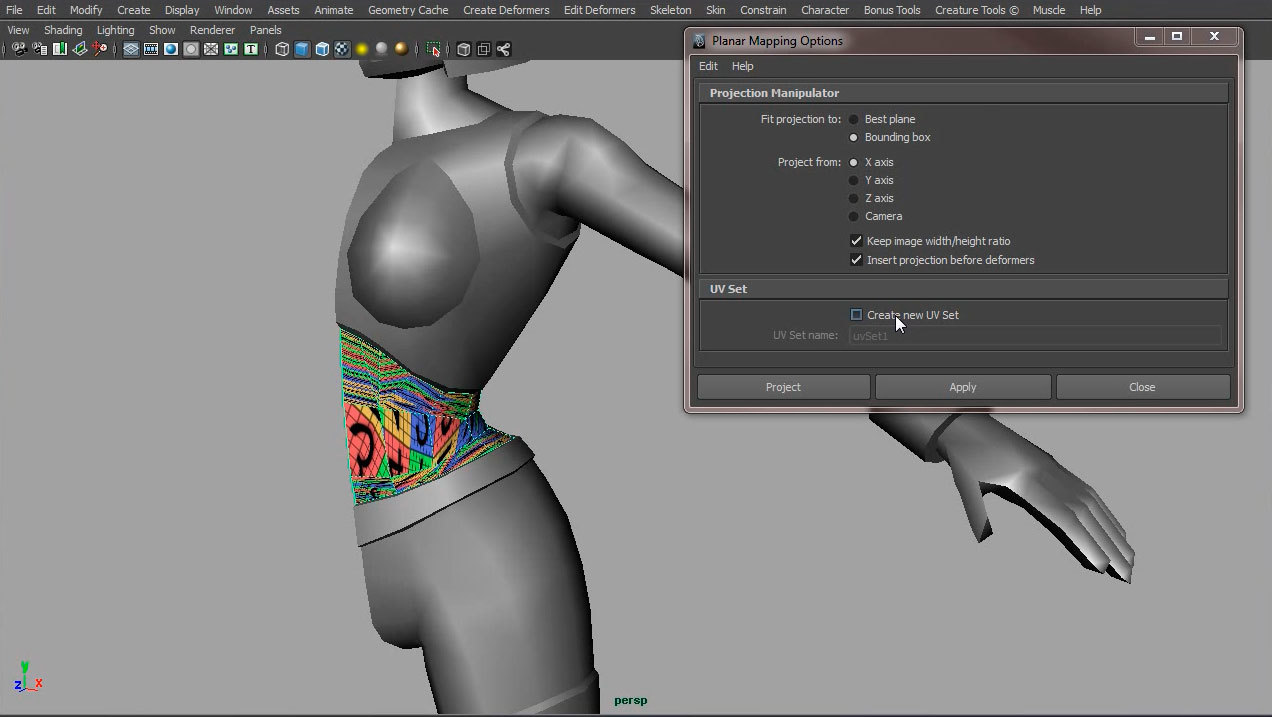
Task: Choose Y axis as projection direction
Action: [854, 181]
